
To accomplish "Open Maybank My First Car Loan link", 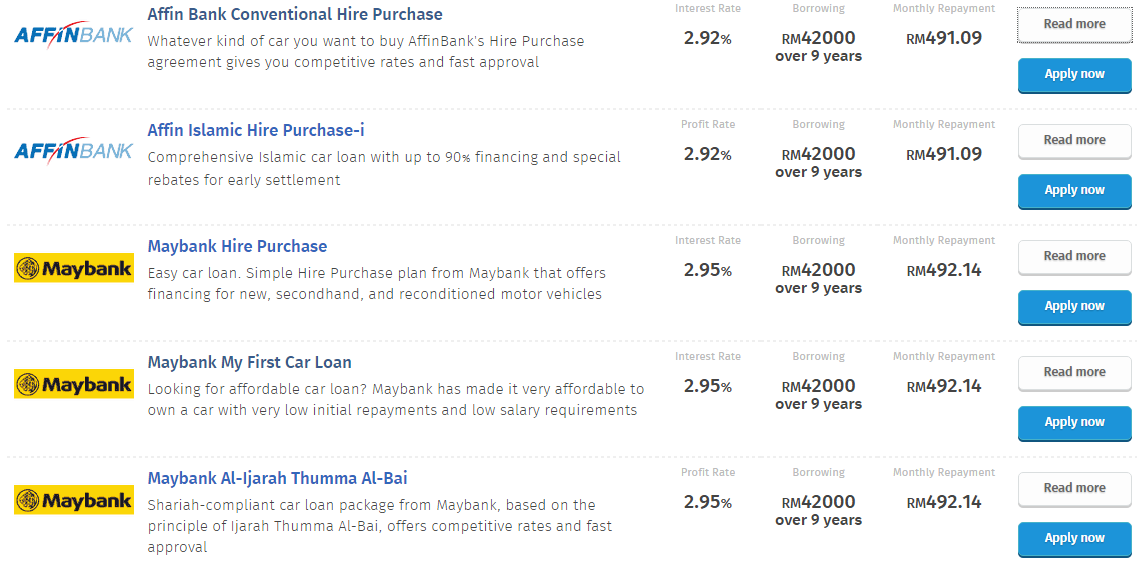I will 249,362.
